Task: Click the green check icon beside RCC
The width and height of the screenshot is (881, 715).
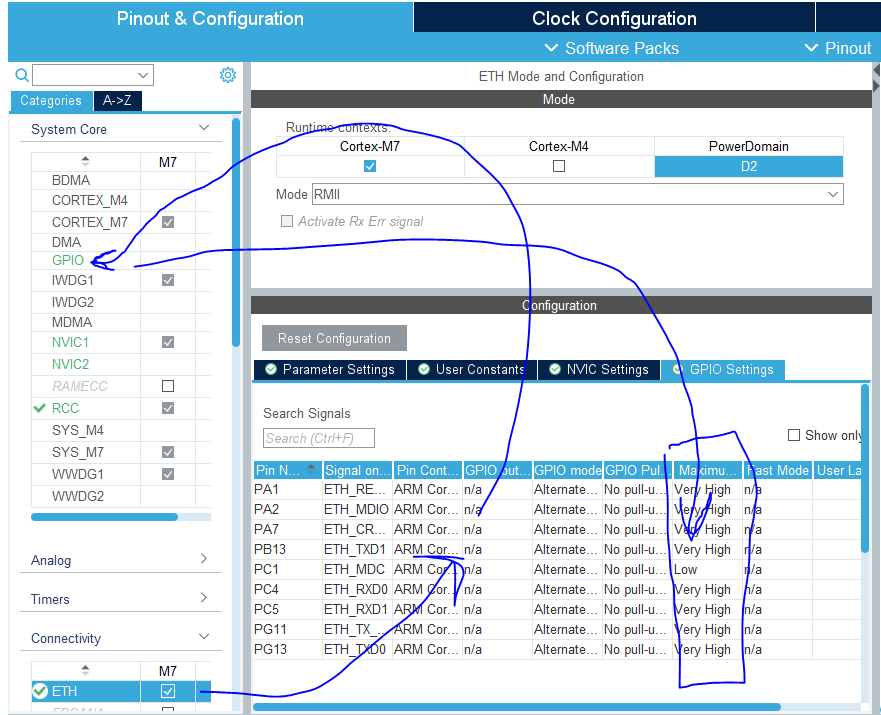Action: pyautogui.click(x=39, y=408)
